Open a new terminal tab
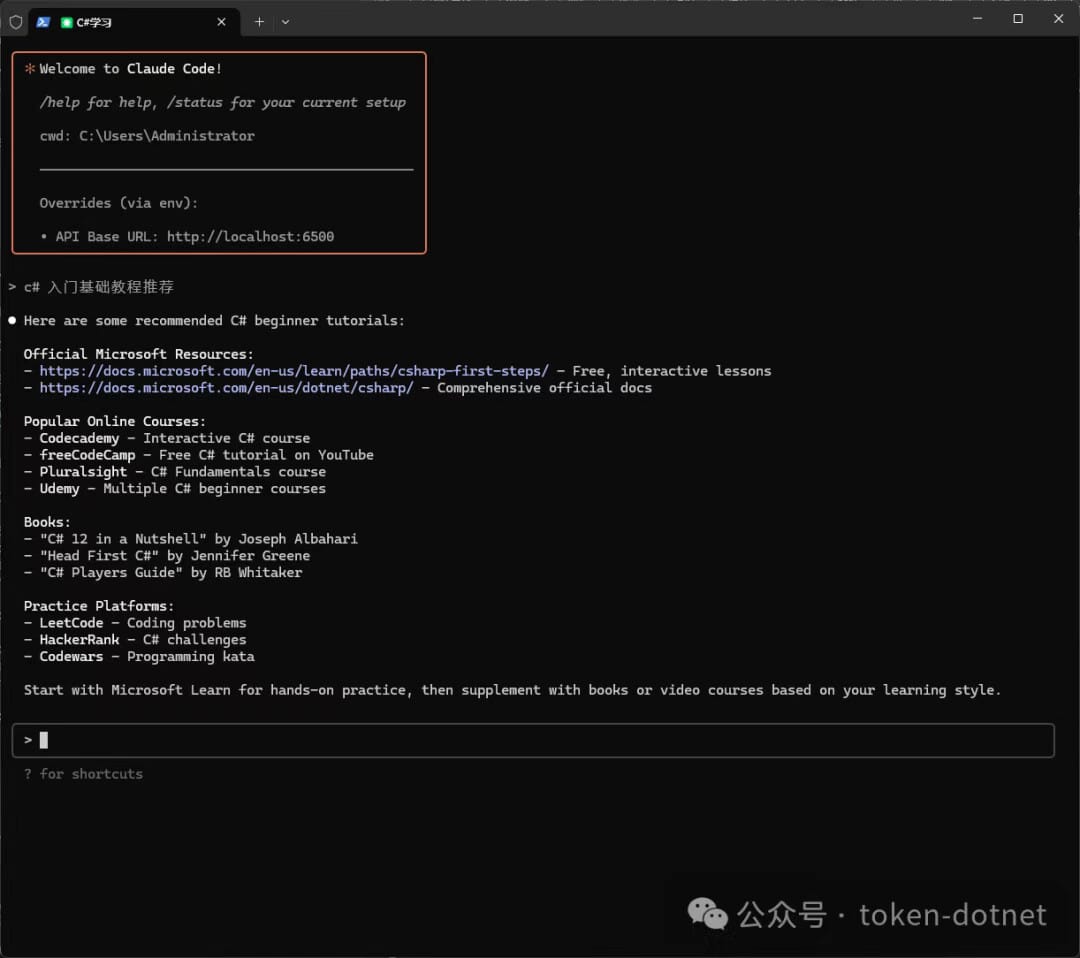The width and height of the screenshot is (1080, 958). [259, 22]
